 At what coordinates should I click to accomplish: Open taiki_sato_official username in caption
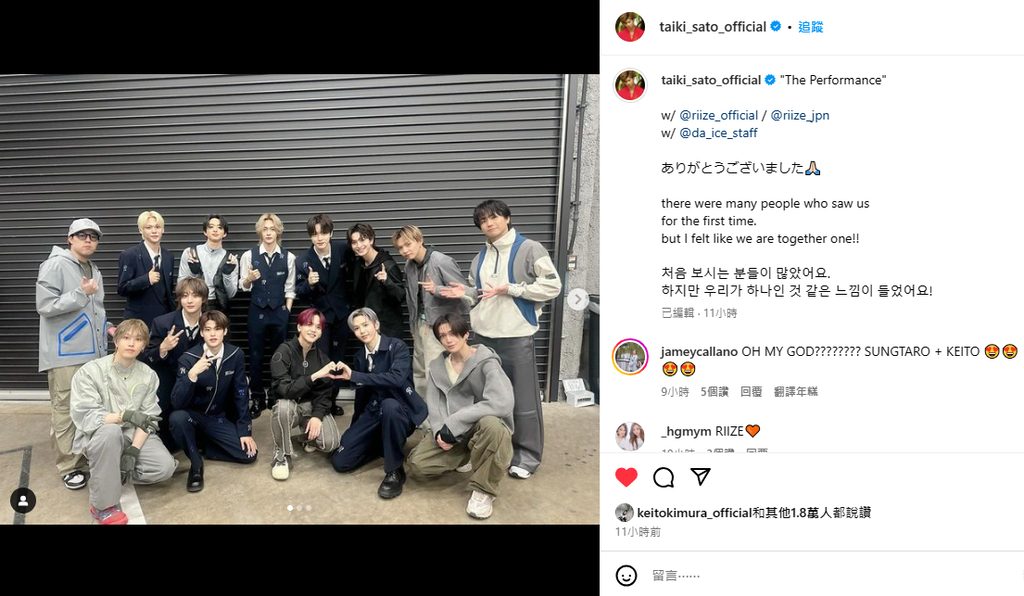pyautogui.click(x=711, y=80)
